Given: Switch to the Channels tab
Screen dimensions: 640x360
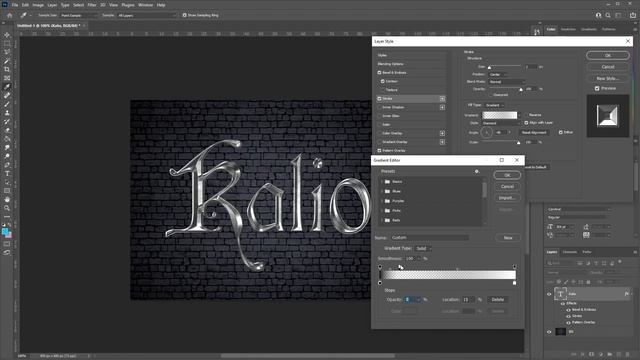Looking at the screenshot, I should [x=570, y=252].
